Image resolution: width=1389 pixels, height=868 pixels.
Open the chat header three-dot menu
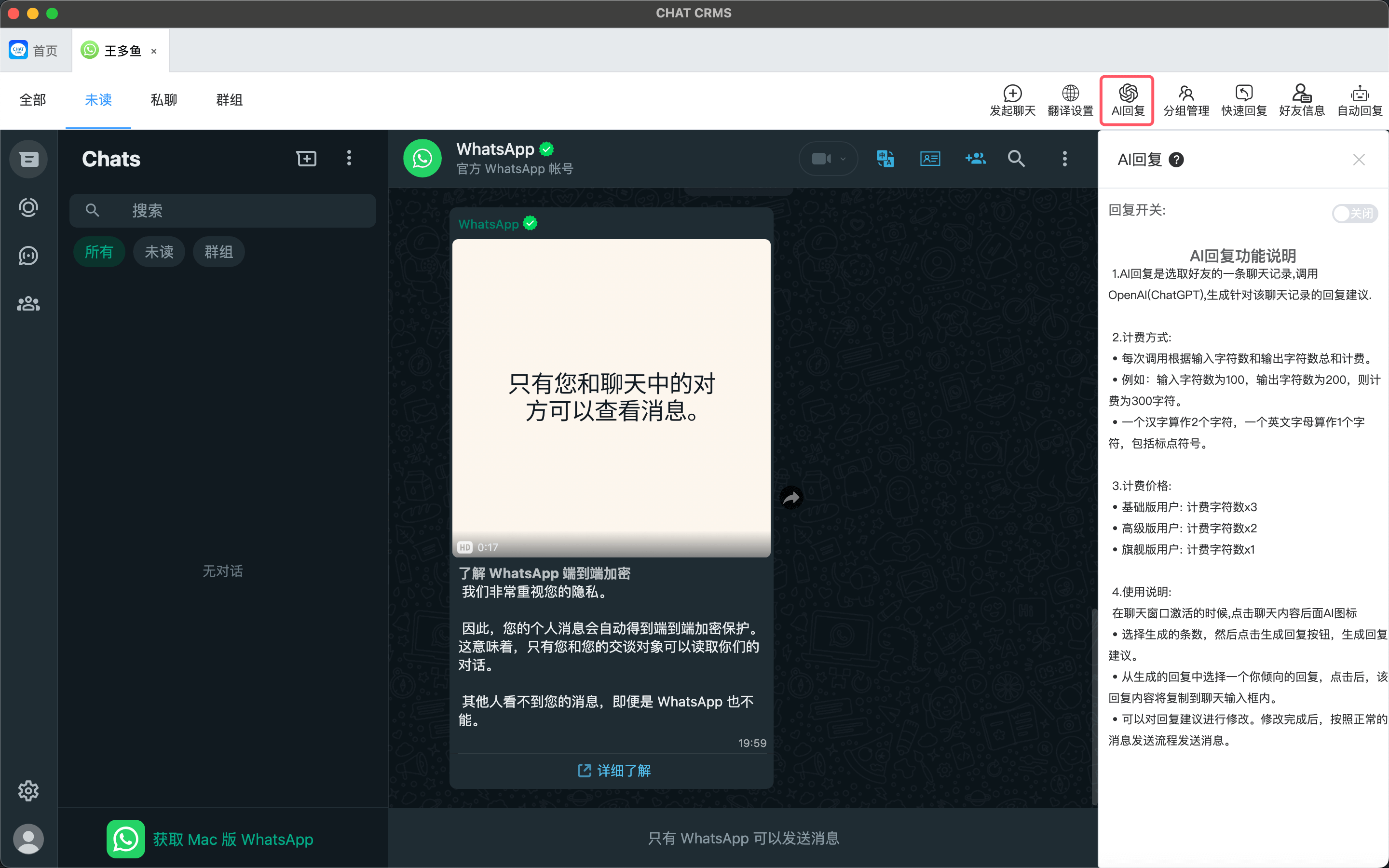1065,159
